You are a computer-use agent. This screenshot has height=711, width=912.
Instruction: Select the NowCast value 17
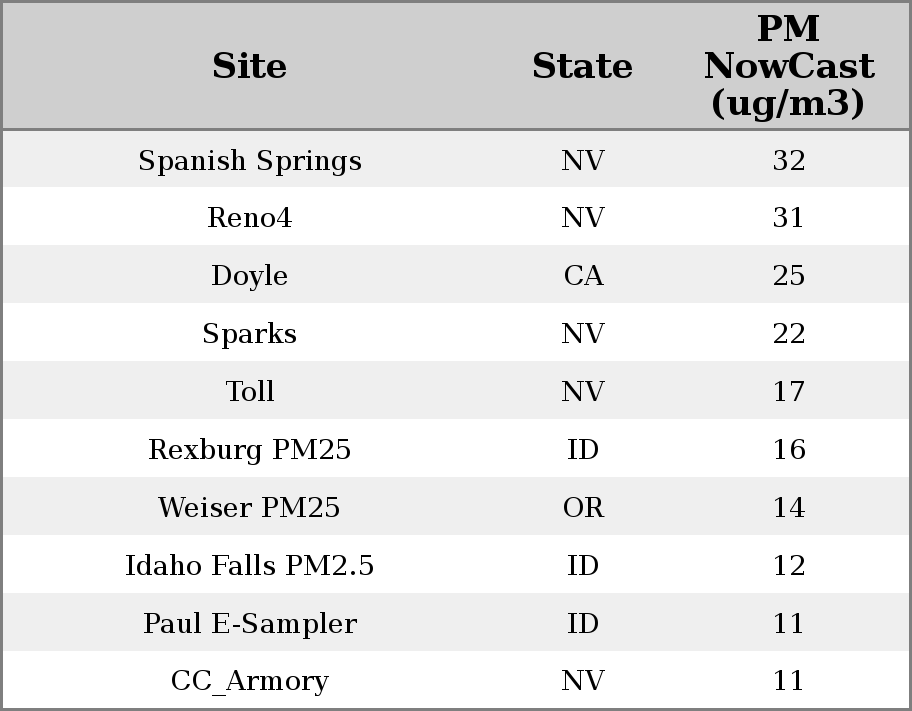pyautogui.click(x=788, y=392)
